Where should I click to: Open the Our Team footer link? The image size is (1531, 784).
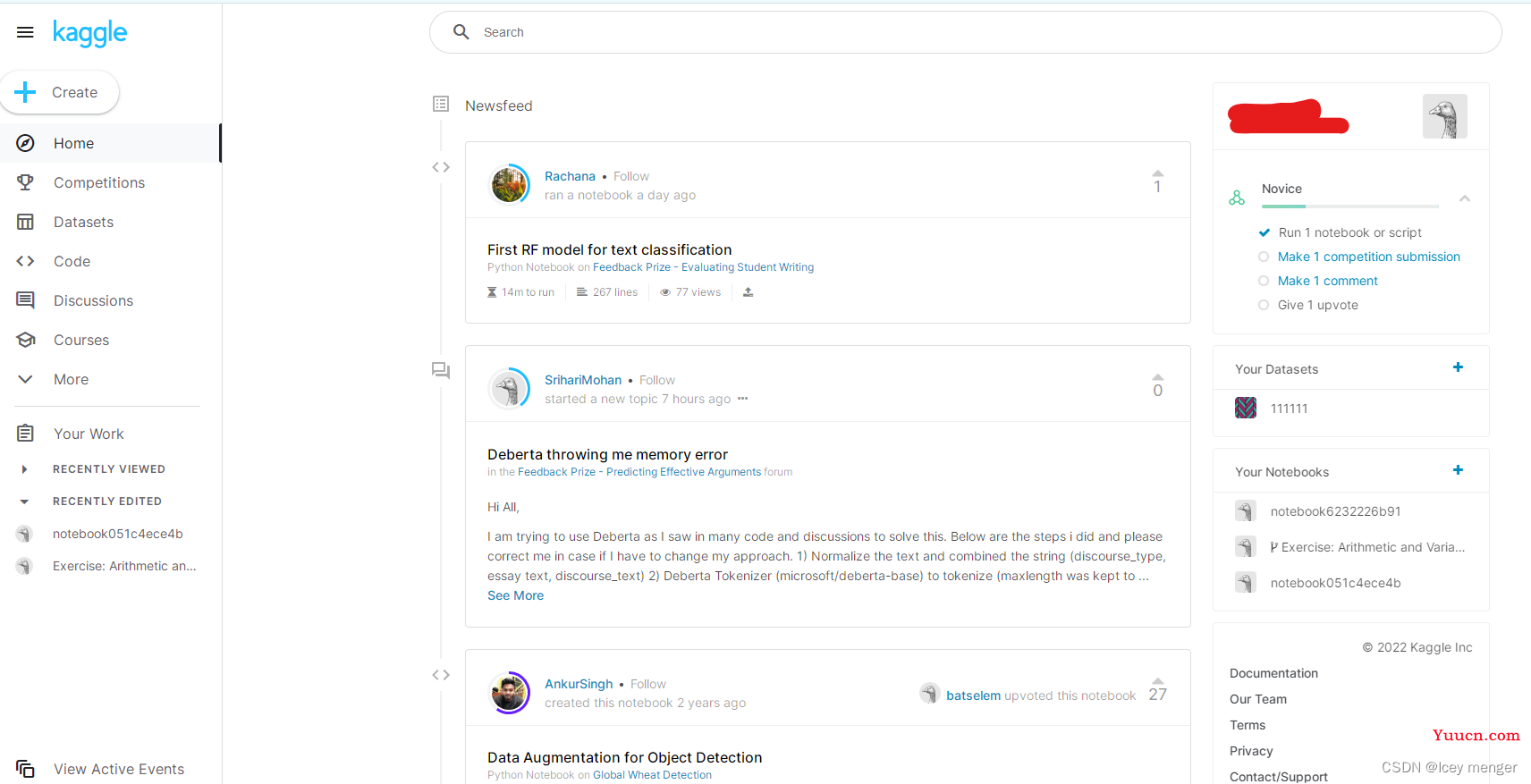point(1258,699)
